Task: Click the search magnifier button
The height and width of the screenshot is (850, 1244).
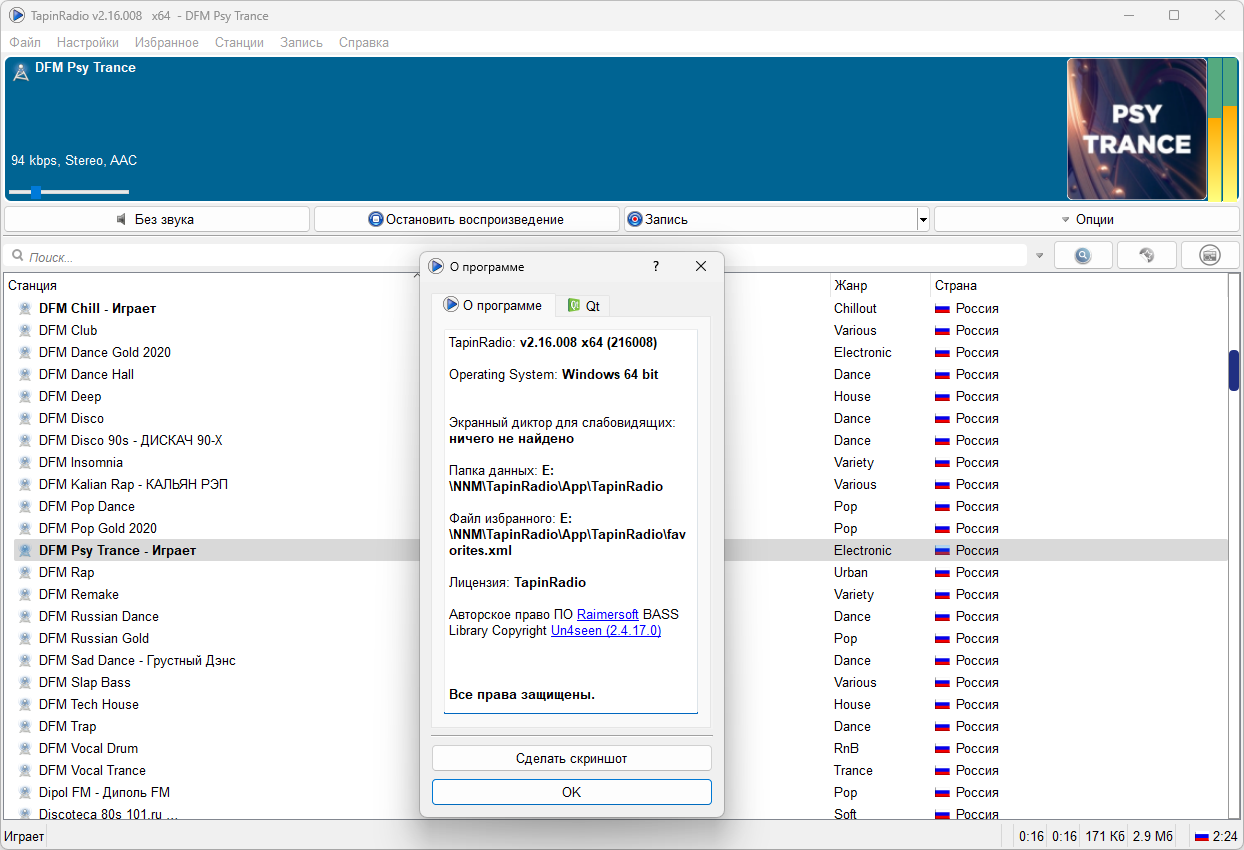Action: (1082, 256)
